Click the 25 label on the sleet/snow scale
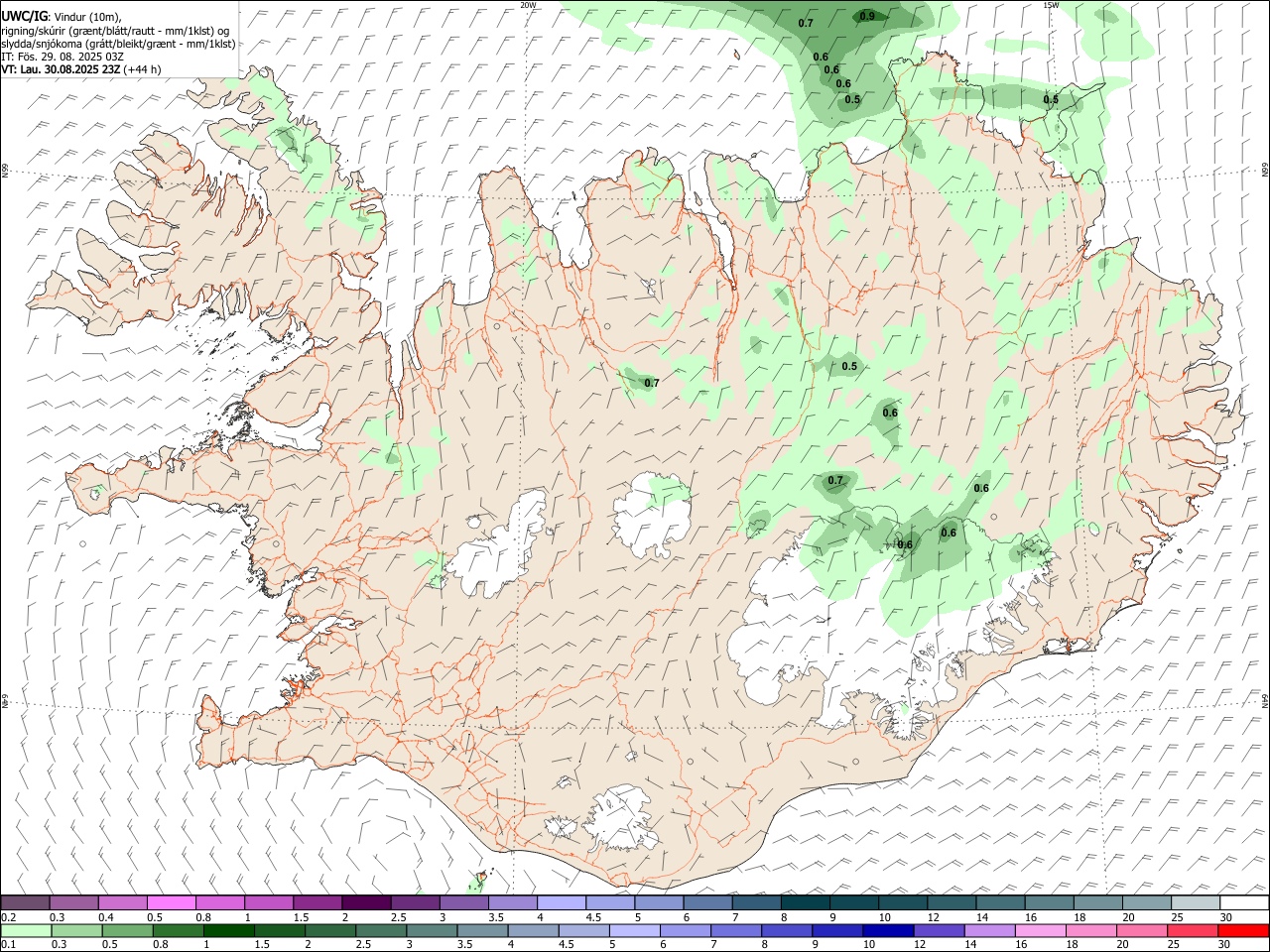 1179,917
